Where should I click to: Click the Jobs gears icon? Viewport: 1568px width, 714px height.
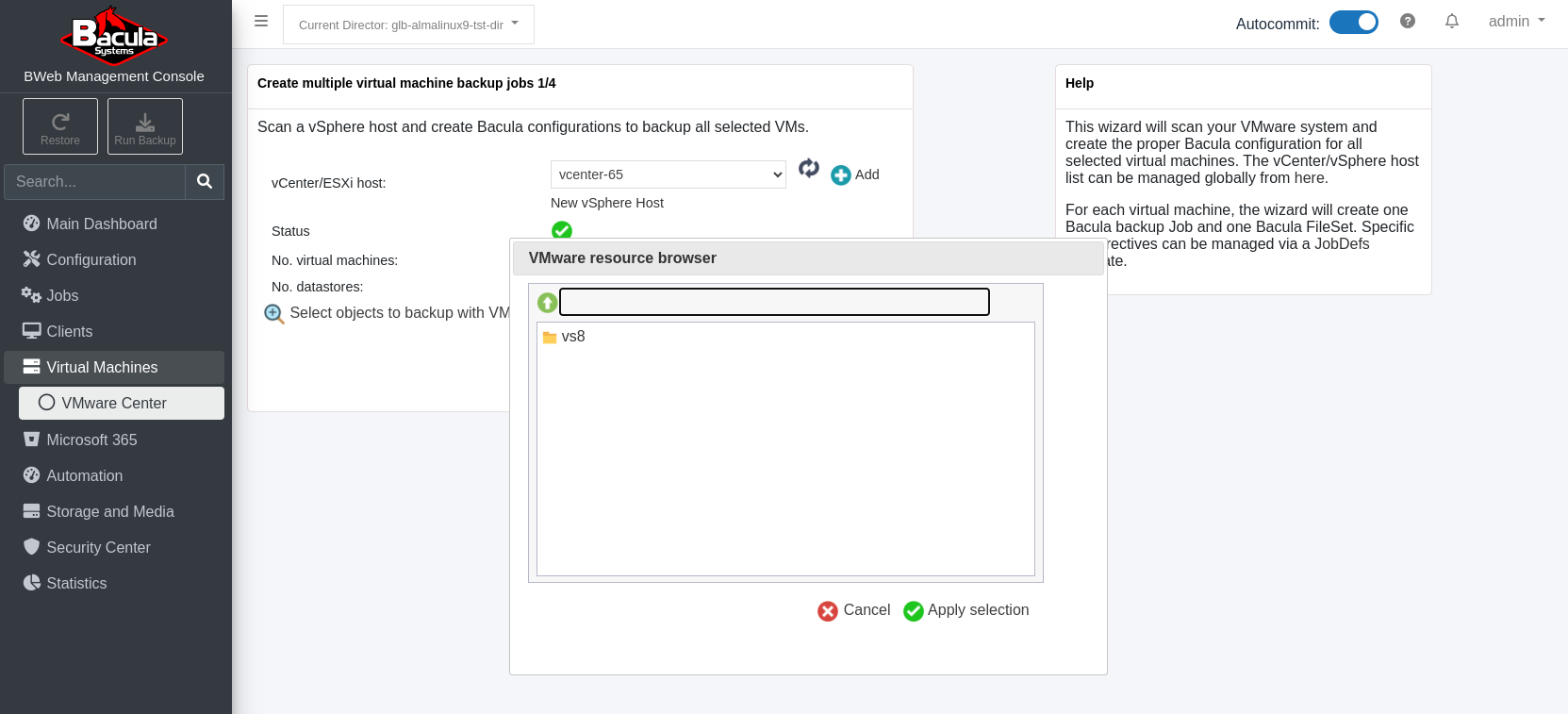click(31, 295)
